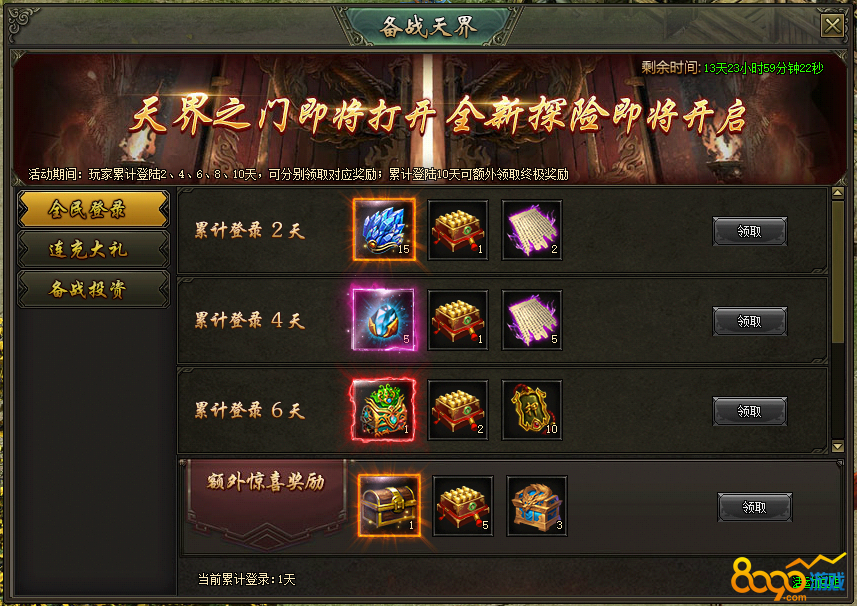Select the golden token reward with quantity 10
857x606 pixels.
coord(532,410)
